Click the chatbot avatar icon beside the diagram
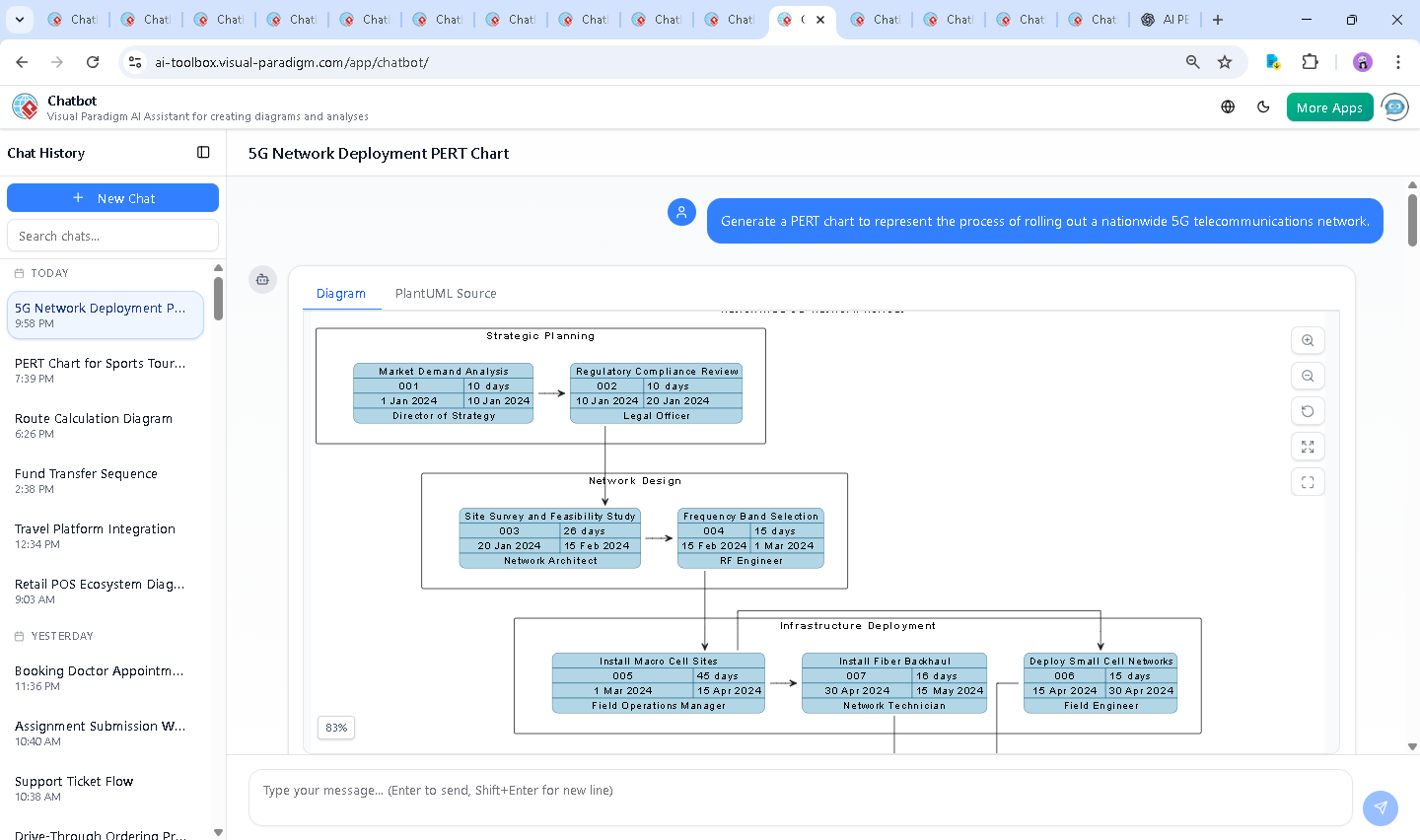Image resolution: width=1420 pixels, height=840 pixels. [262, 279]
